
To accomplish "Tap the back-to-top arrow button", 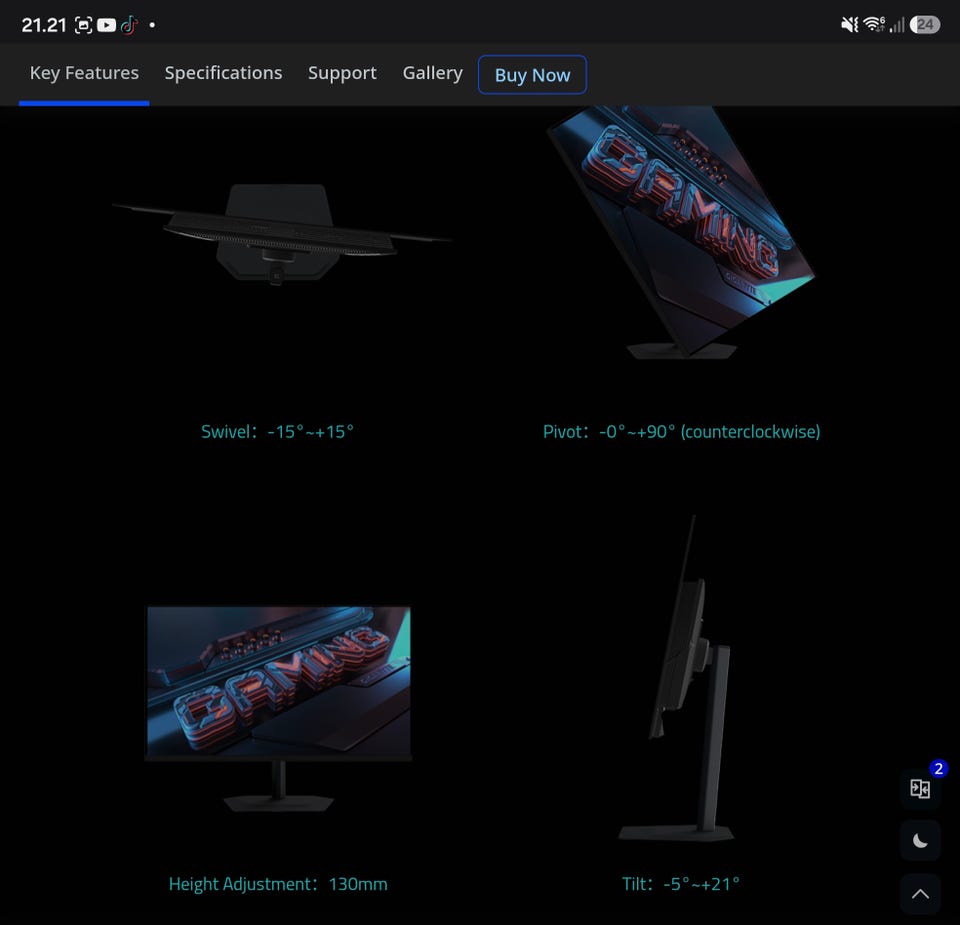I will (920, 894).
